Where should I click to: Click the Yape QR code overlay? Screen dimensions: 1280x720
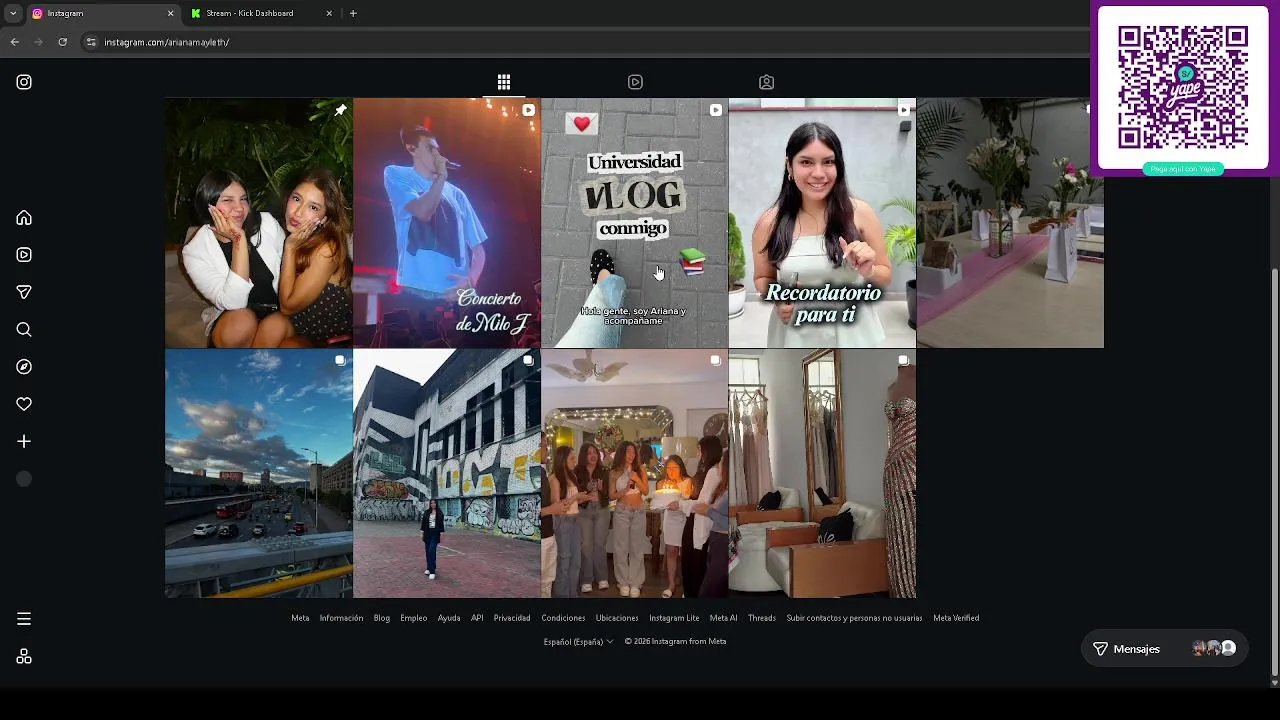1183,88
